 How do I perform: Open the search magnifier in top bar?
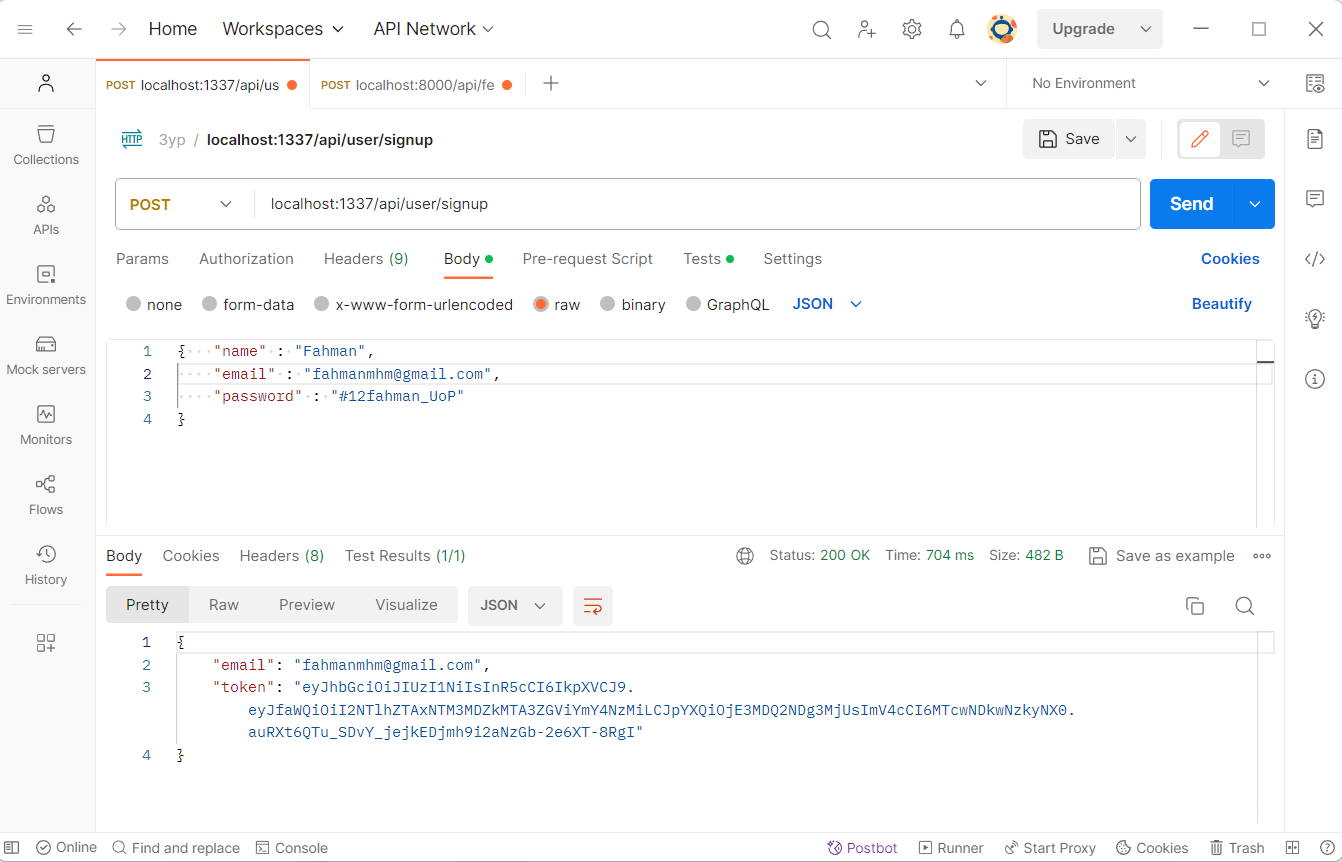tap(821, 29)
